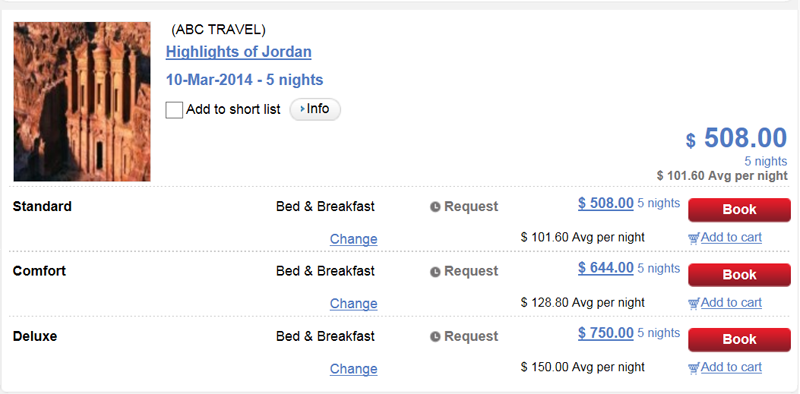Book the Deluxe package
The width and height of the screenshot is (800, 394).
click(739, 339)
